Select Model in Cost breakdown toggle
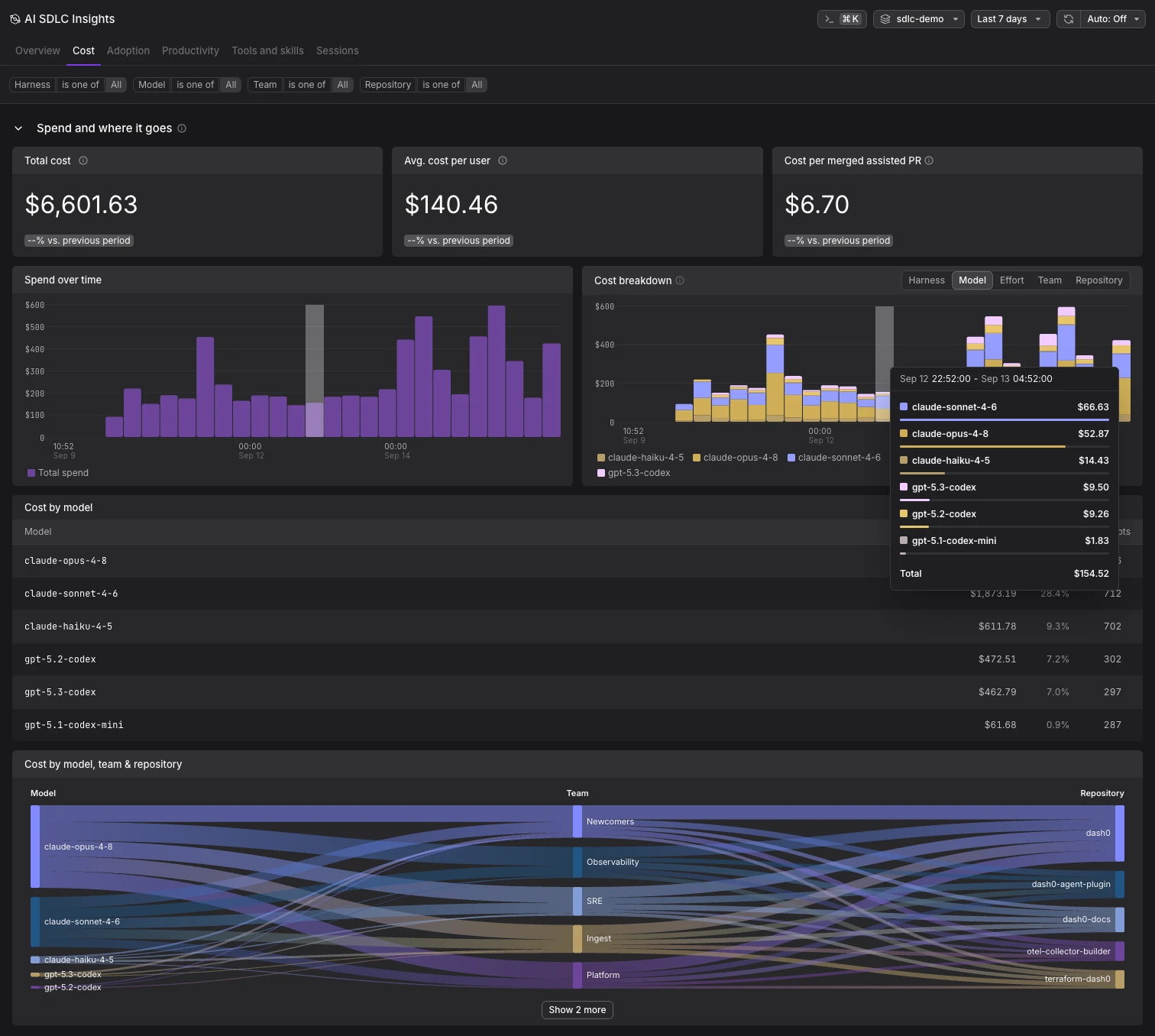Viewport: 1155px width, 1036px height. coord(972,280)
